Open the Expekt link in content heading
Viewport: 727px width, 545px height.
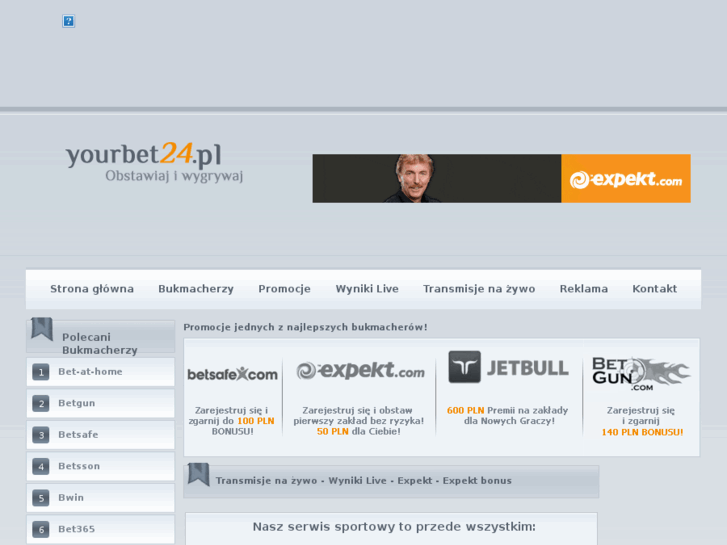tap(415, 481)
